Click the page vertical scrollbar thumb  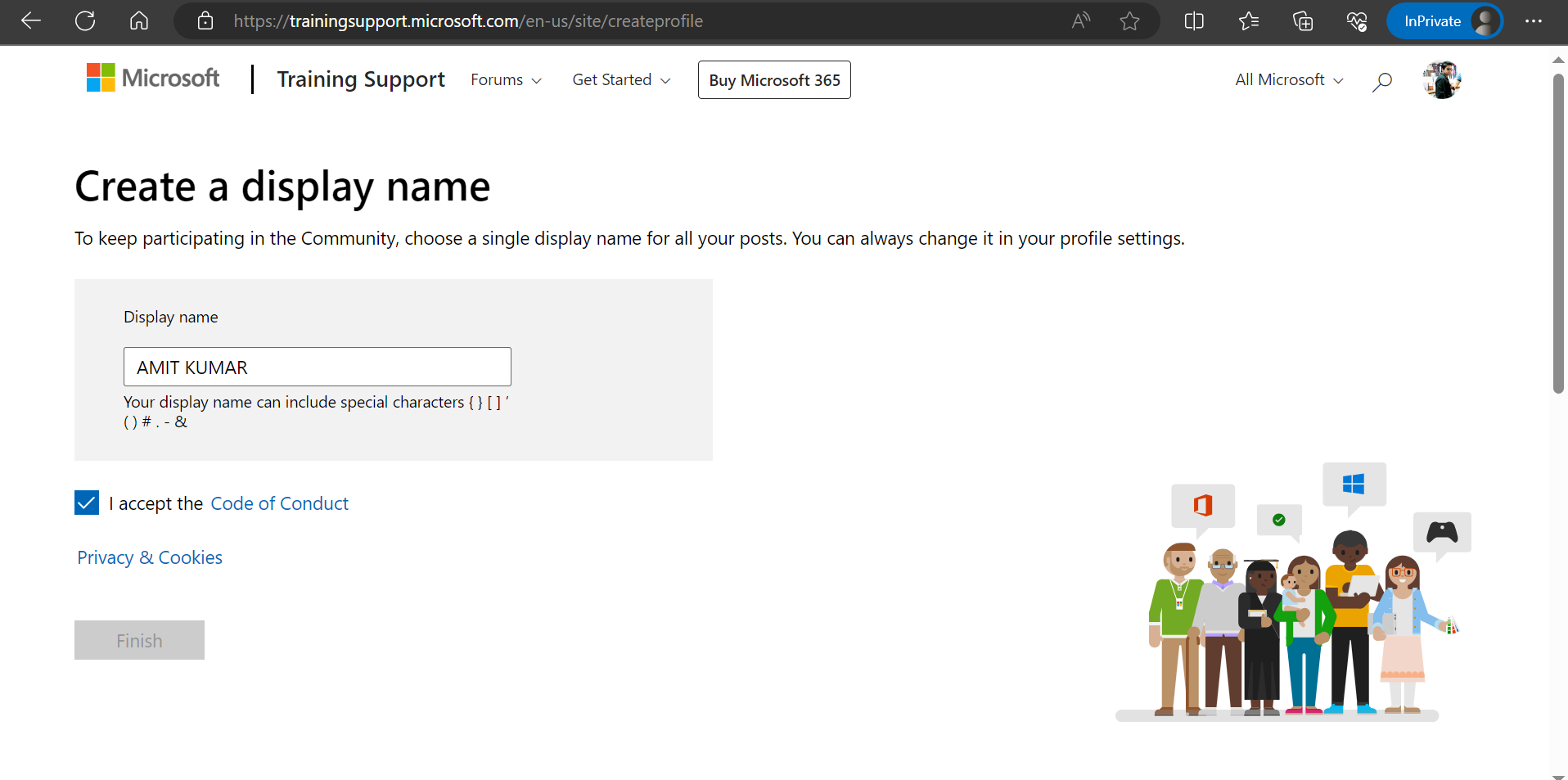tap(1559, 233)
